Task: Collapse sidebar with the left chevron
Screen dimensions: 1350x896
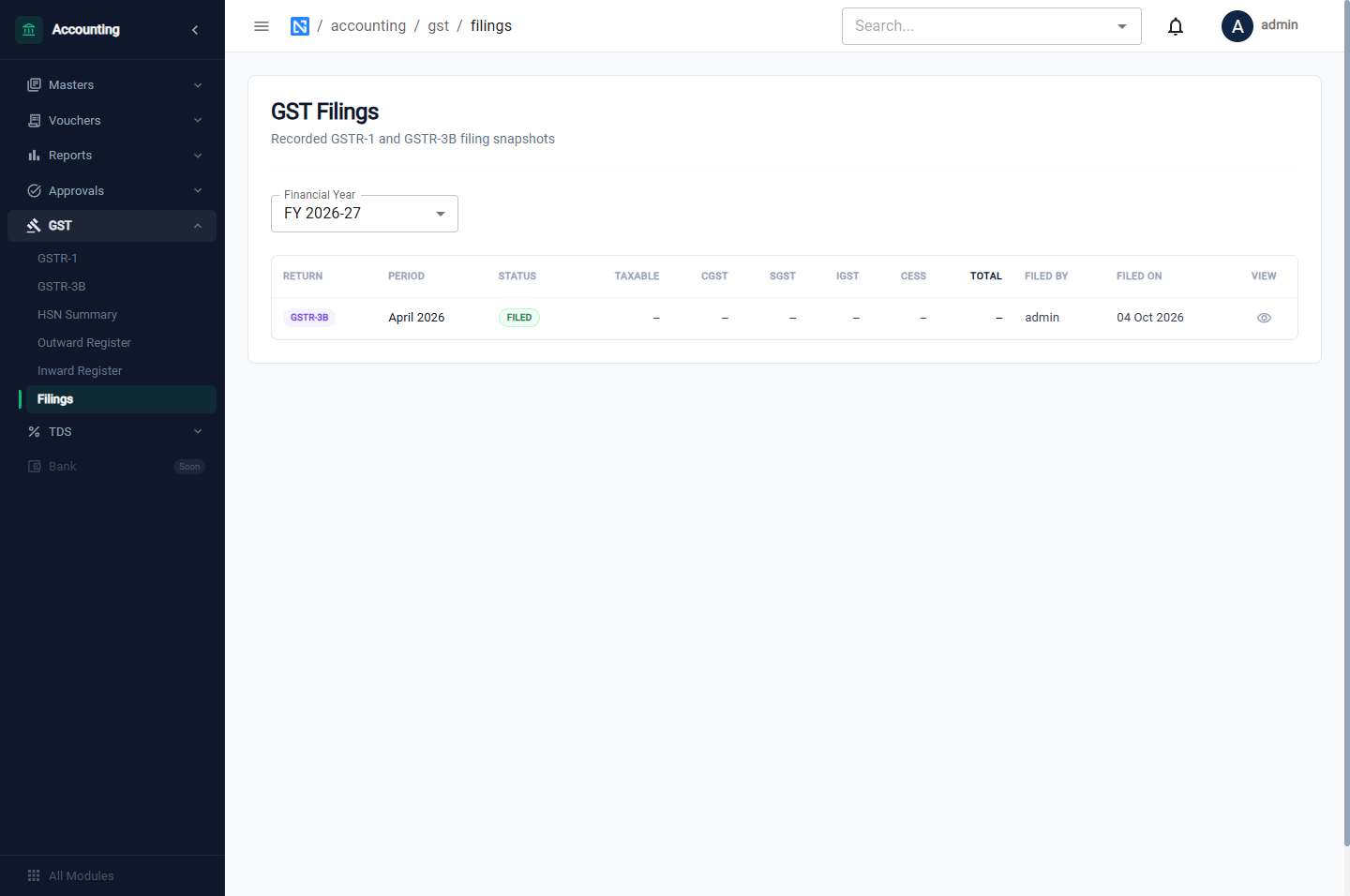Action: (x=195, y=30)
